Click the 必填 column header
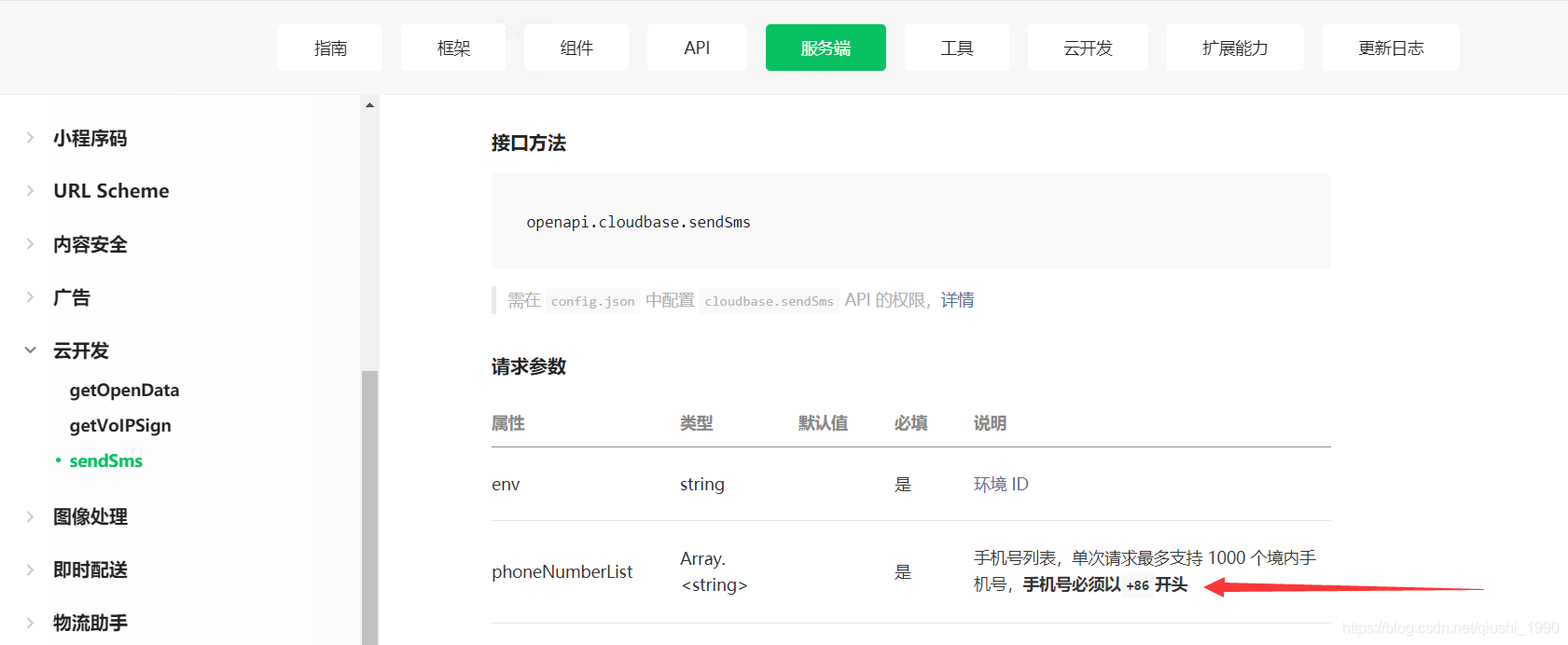1568x645 pixels. coord(911,423)
